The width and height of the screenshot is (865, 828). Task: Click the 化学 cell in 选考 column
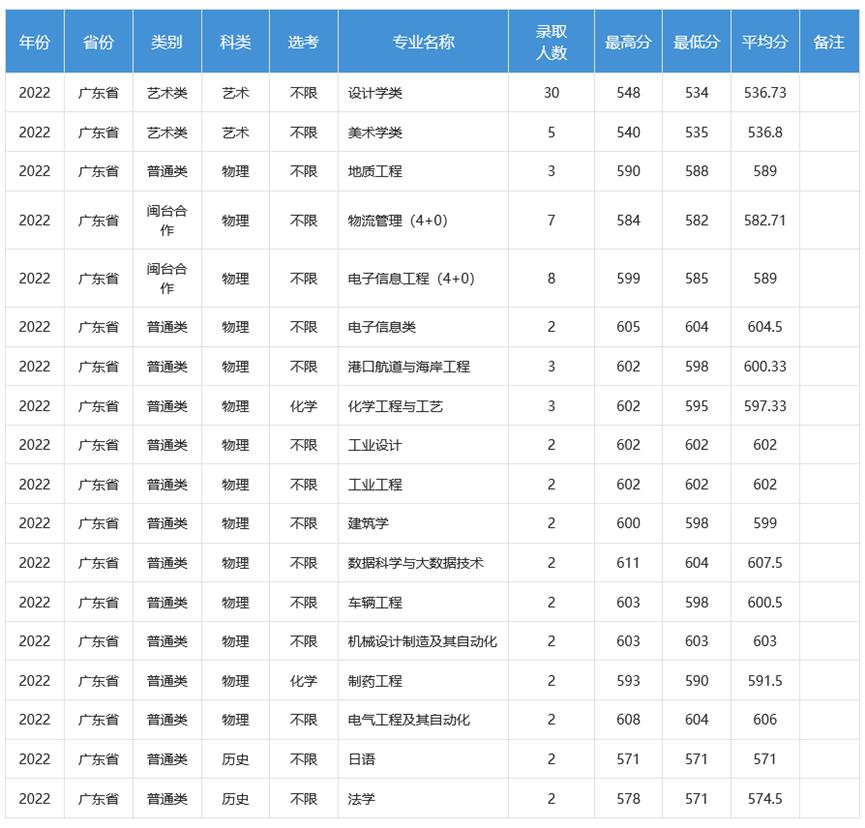[x=304, y=405]
